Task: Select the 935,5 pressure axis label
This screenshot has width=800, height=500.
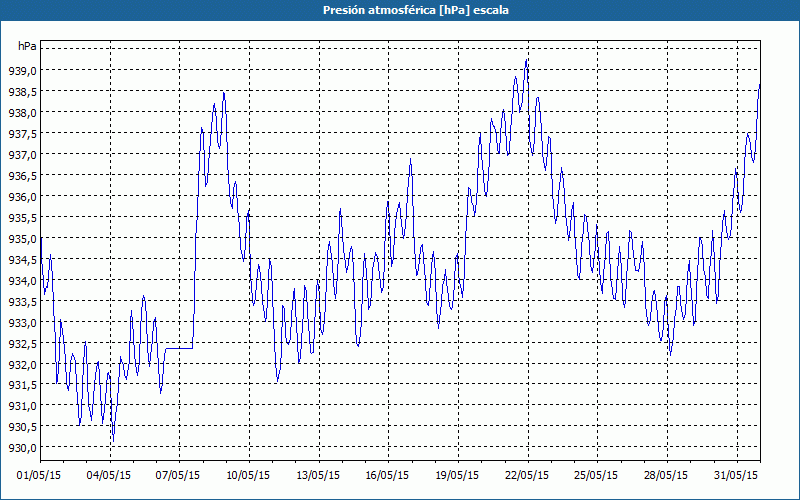Action: (22, 218)
